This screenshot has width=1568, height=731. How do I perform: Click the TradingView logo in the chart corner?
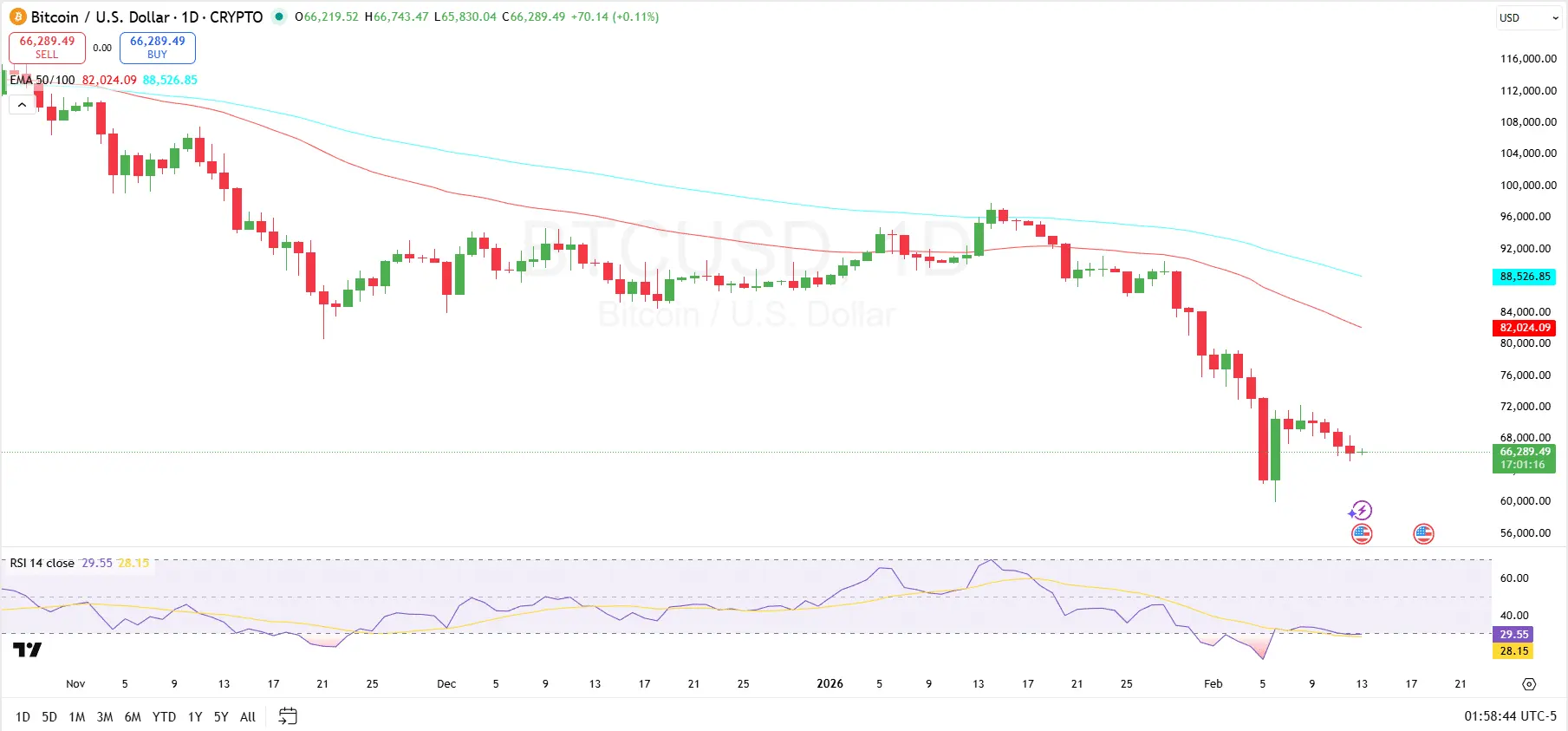coord(28,649)
